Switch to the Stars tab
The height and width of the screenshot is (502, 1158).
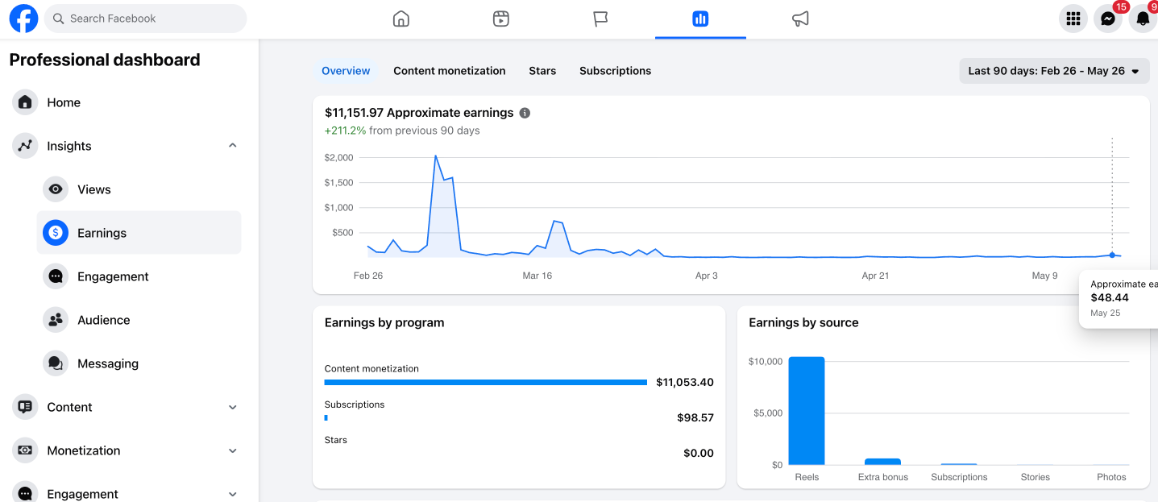542,71
